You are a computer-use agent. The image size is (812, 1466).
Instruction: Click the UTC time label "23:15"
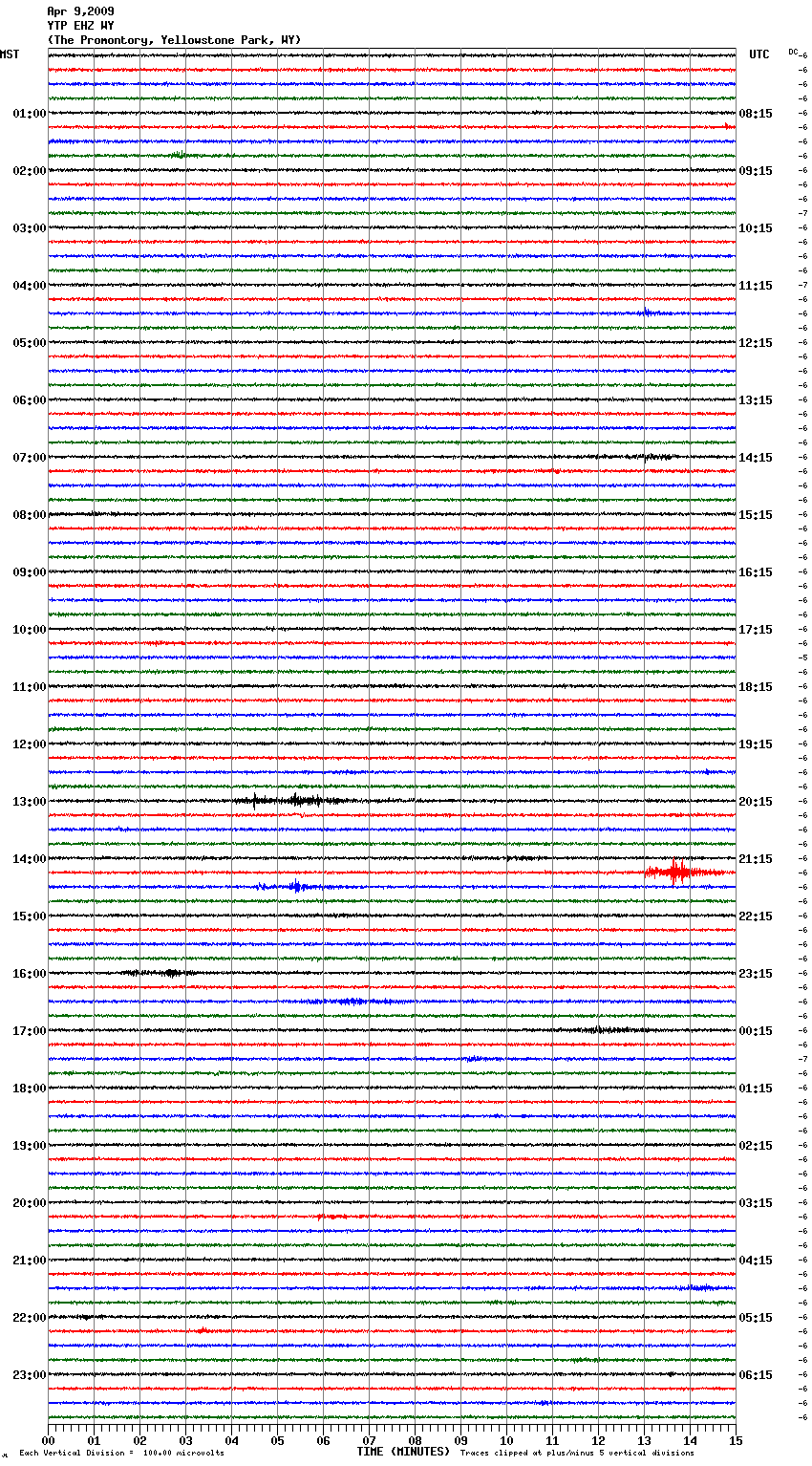click(x=756, y=974)
